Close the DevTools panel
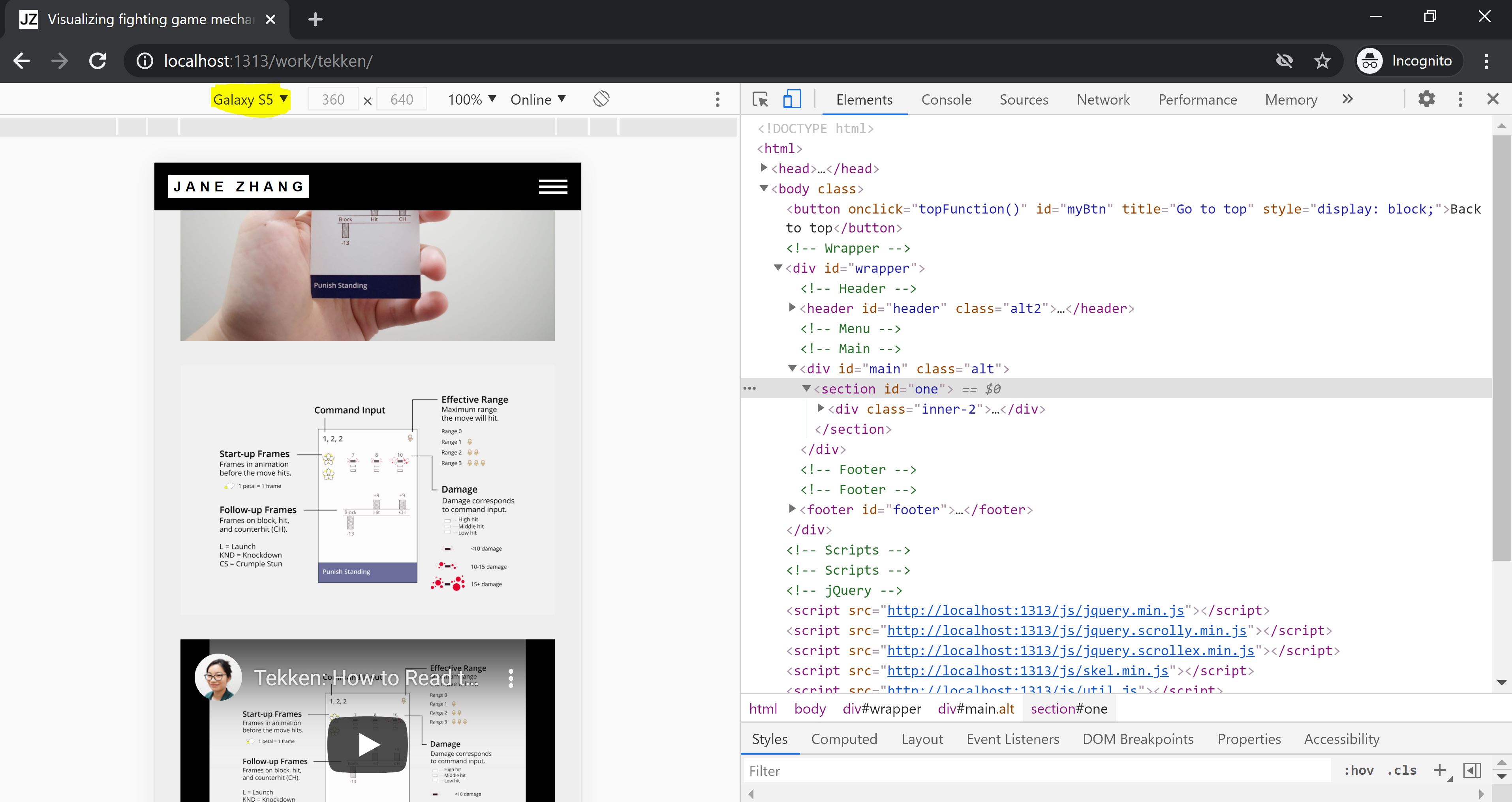Image resolution: width=1512 pixels, height=802 pixels. coord(1493,99)
